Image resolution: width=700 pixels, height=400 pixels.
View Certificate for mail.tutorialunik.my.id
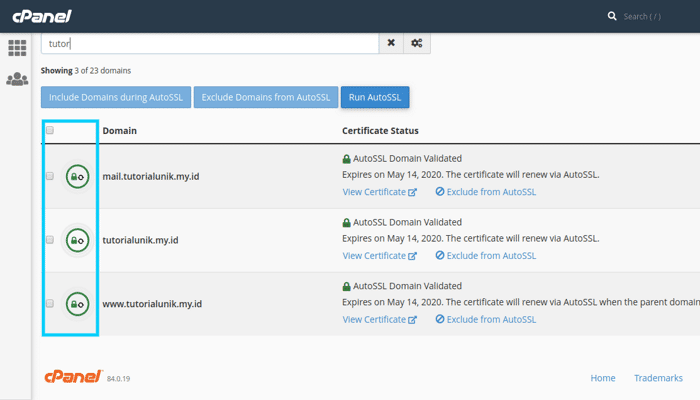379,192
